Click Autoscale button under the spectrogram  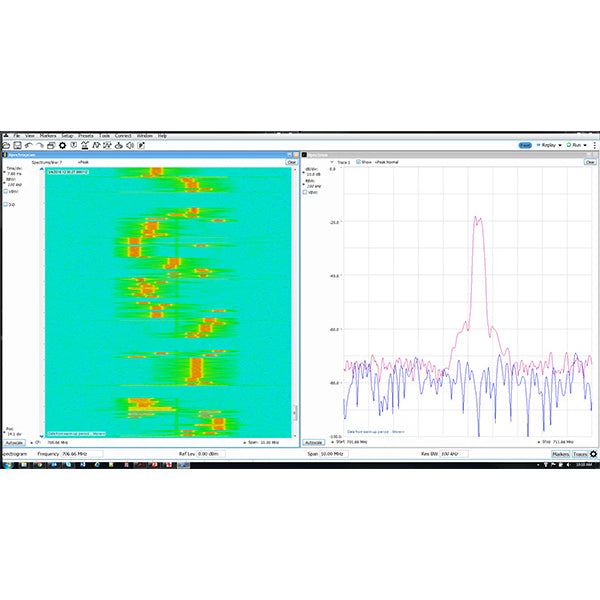(x=15, y=441)
